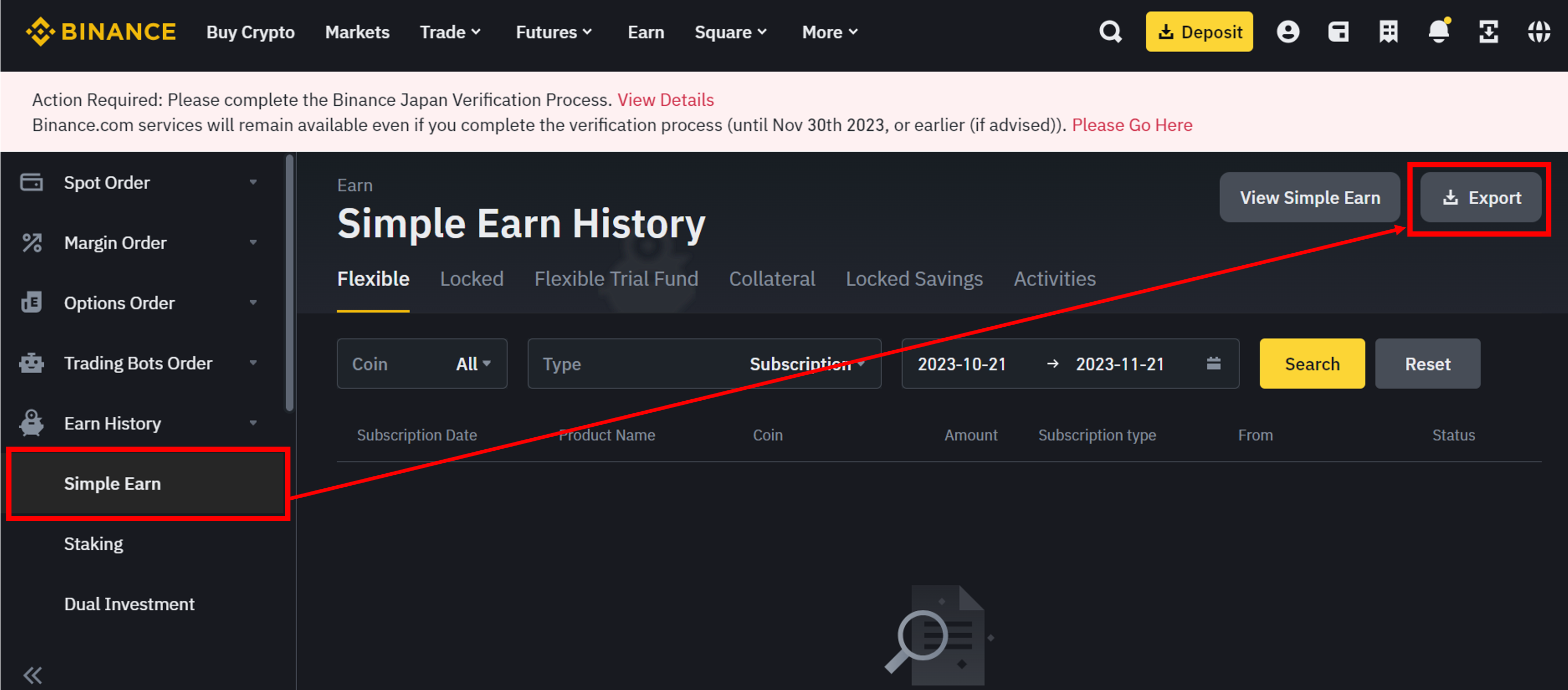Open the View Details link
1568x690 pixels.
[666, 100]
